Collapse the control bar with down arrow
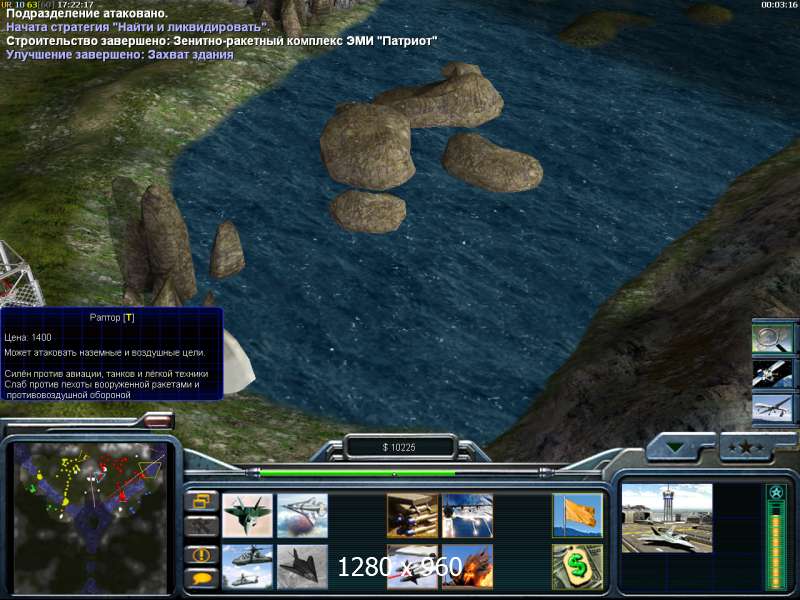The height and width of the screenshot is (600, 800). pyautogui.click(x=676, y=447)
